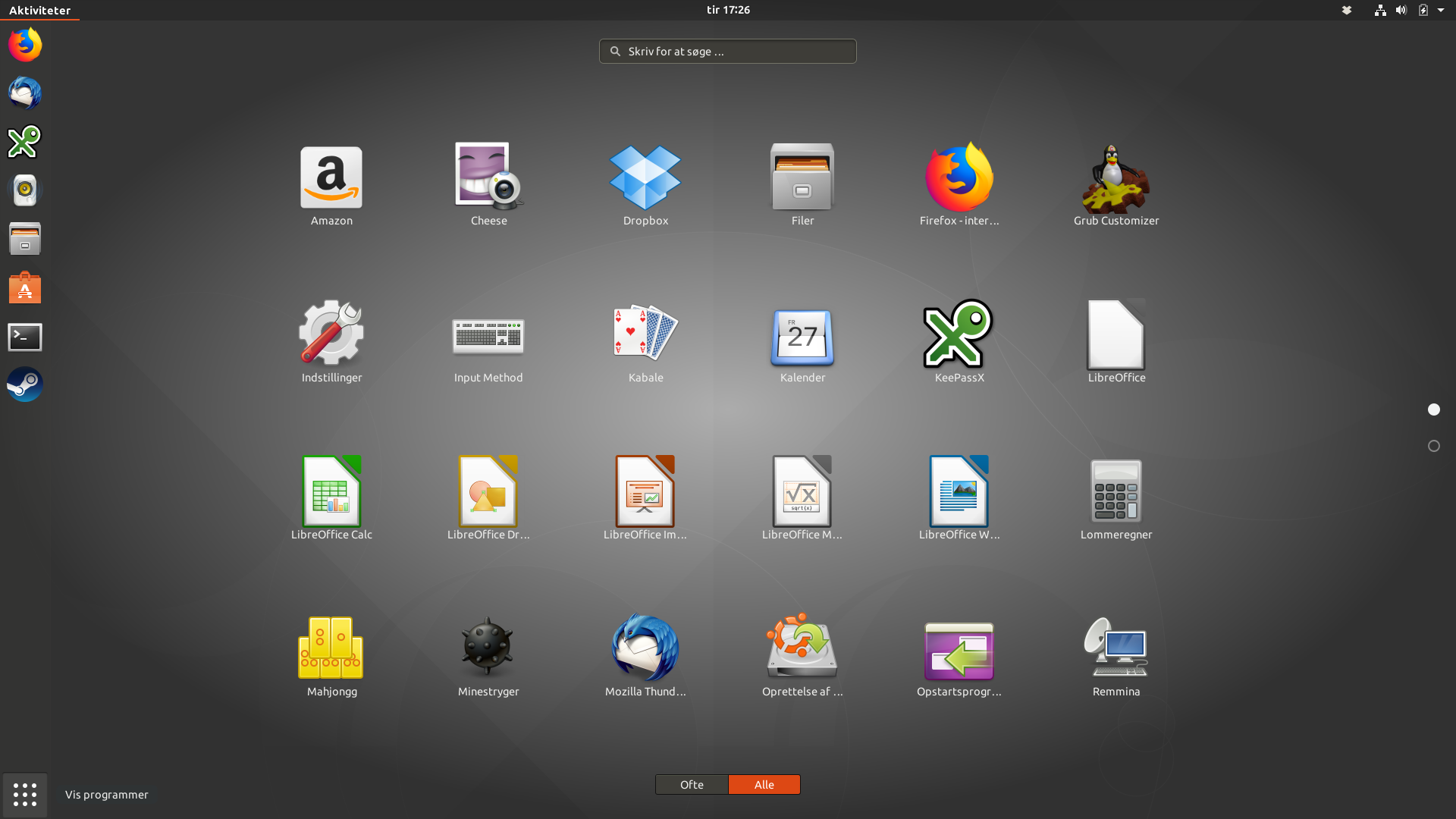The height and width of the screenshot is (819, 1456).
Task: Click Firefox icon in the dock
Action: click(x=25, y=45)
